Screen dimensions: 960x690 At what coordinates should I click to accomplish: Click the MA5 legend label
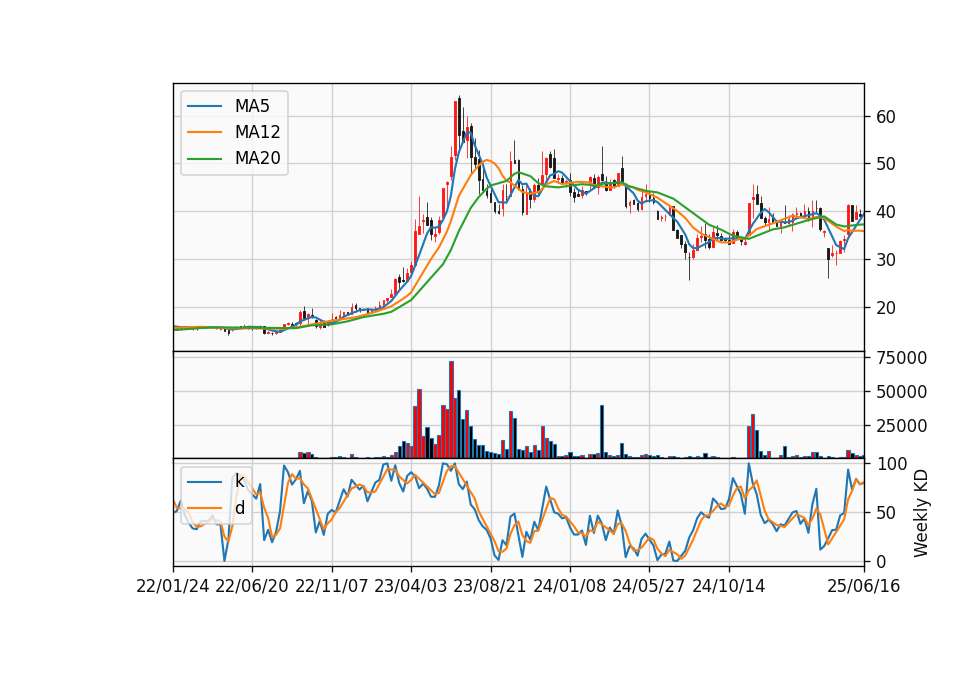click(x=252, y=106)
